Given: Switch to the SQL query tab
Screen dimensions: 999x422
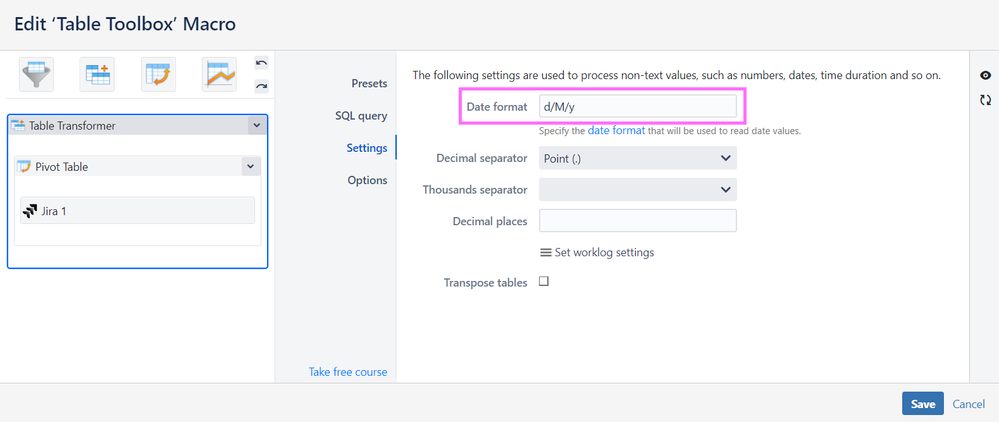Looking at the screenshot, I should click(361, 116).
